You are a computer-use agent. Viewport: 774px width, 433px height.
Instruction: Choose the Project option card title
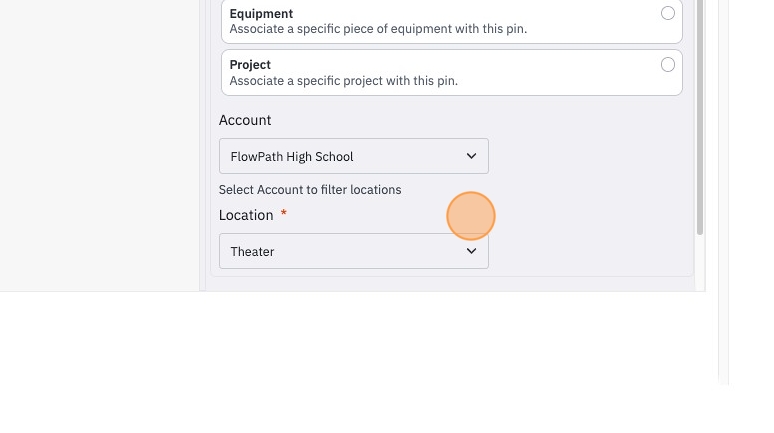coord(250,65)
